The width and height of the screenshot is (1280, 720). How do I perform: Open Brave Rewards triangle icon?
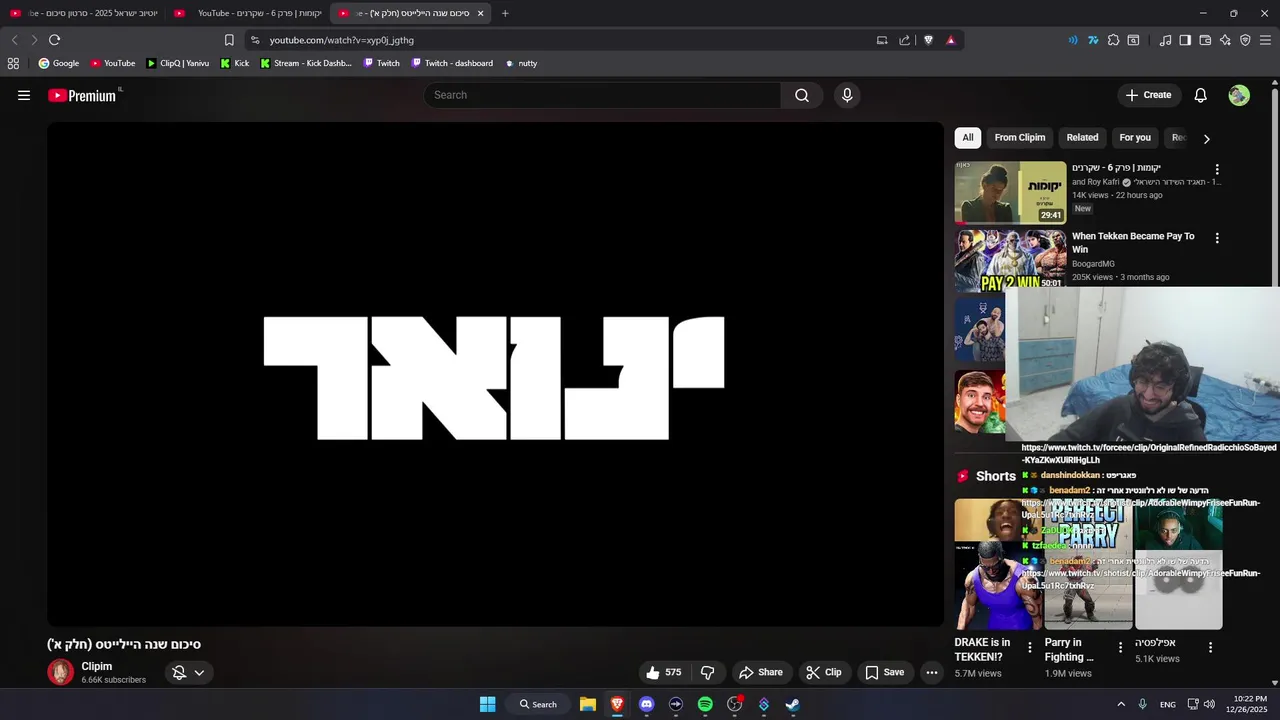[x=950, y=40]
